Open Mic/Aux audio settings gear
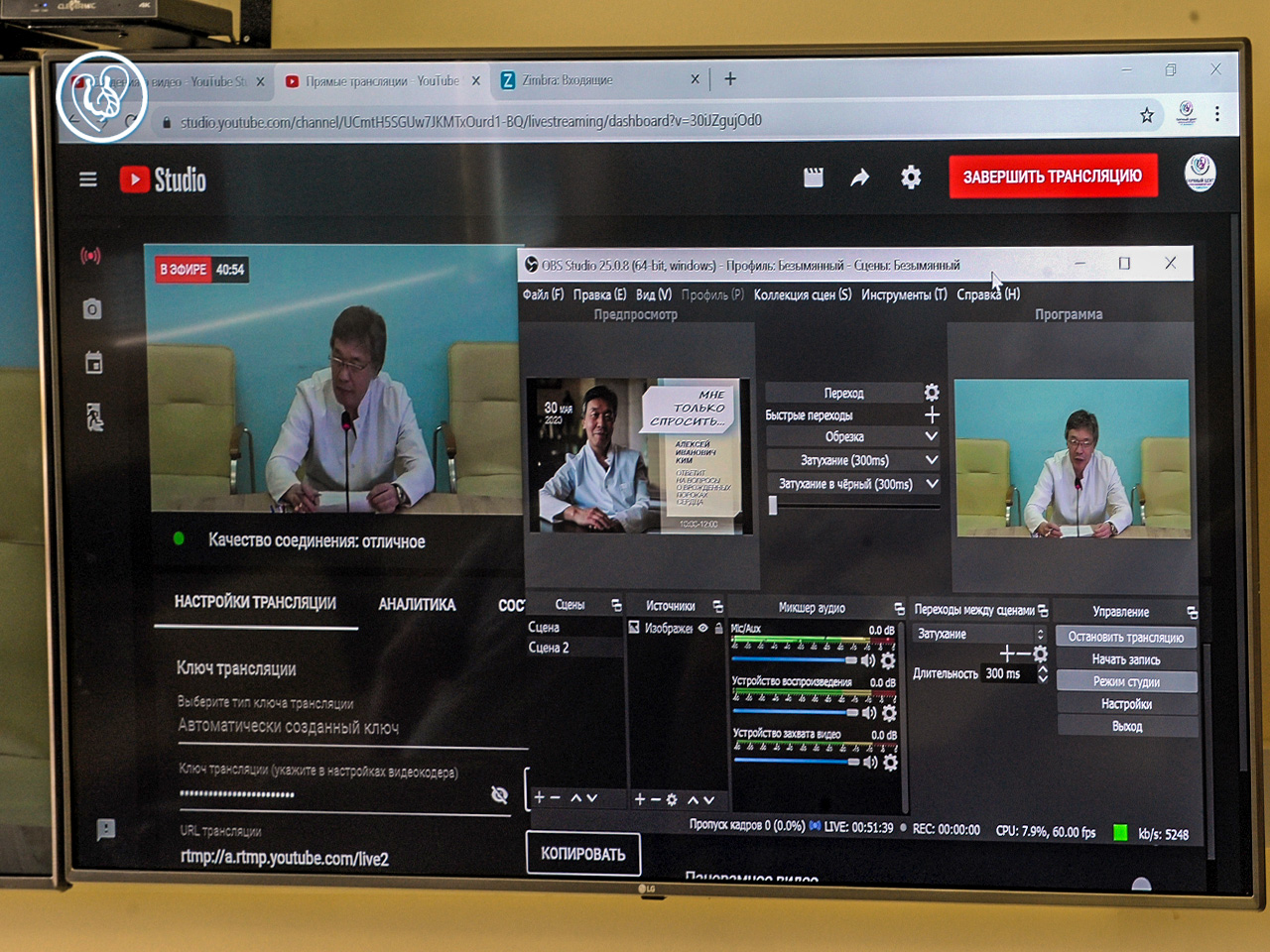Screen dimensions: 1270x952 pyautogui.click(x=888, y=660)
